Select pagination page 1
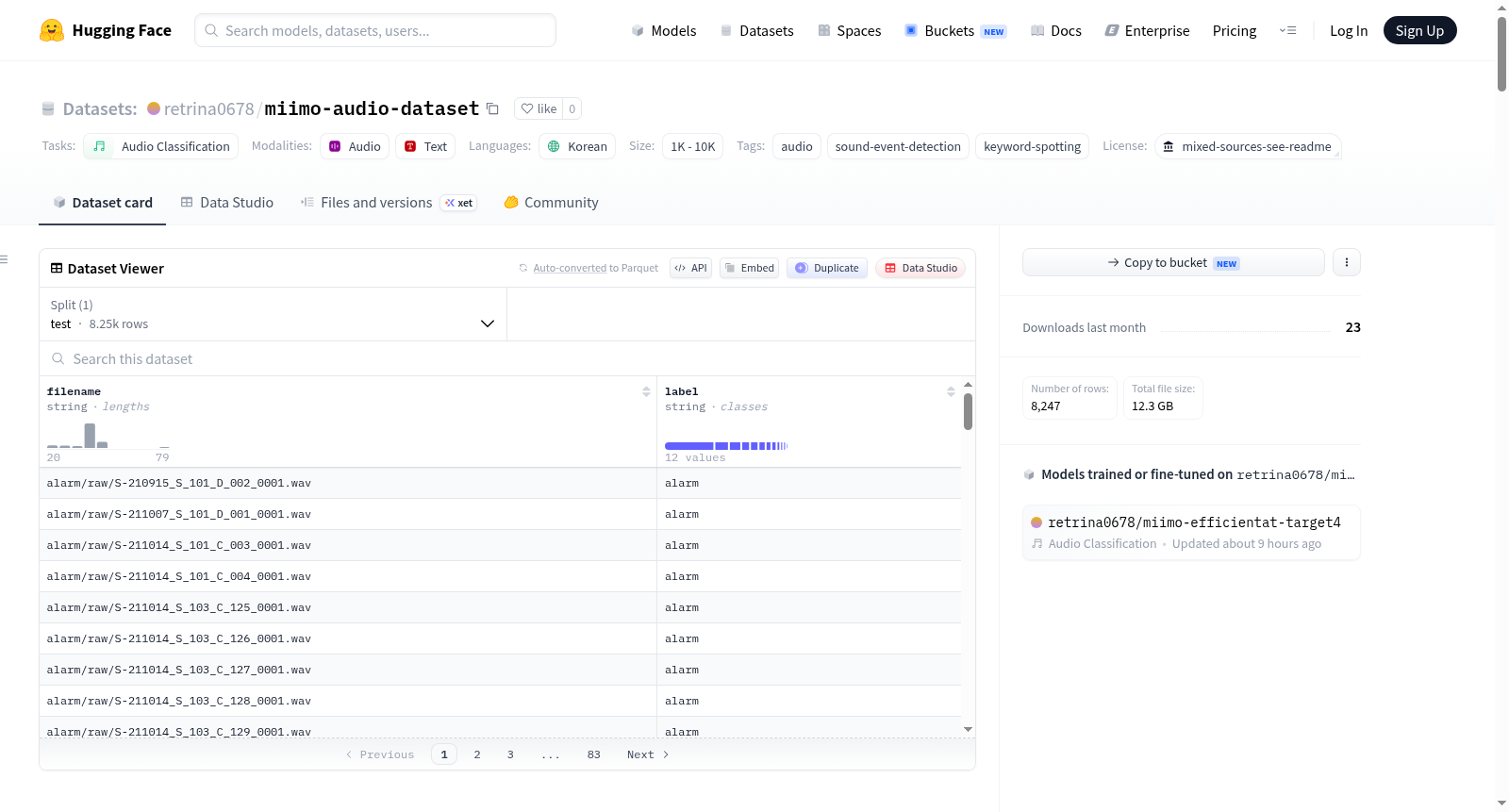Image resolution: width=1509 pixels, height=812 pixels. pyautogui.click(x=444, y=754)
